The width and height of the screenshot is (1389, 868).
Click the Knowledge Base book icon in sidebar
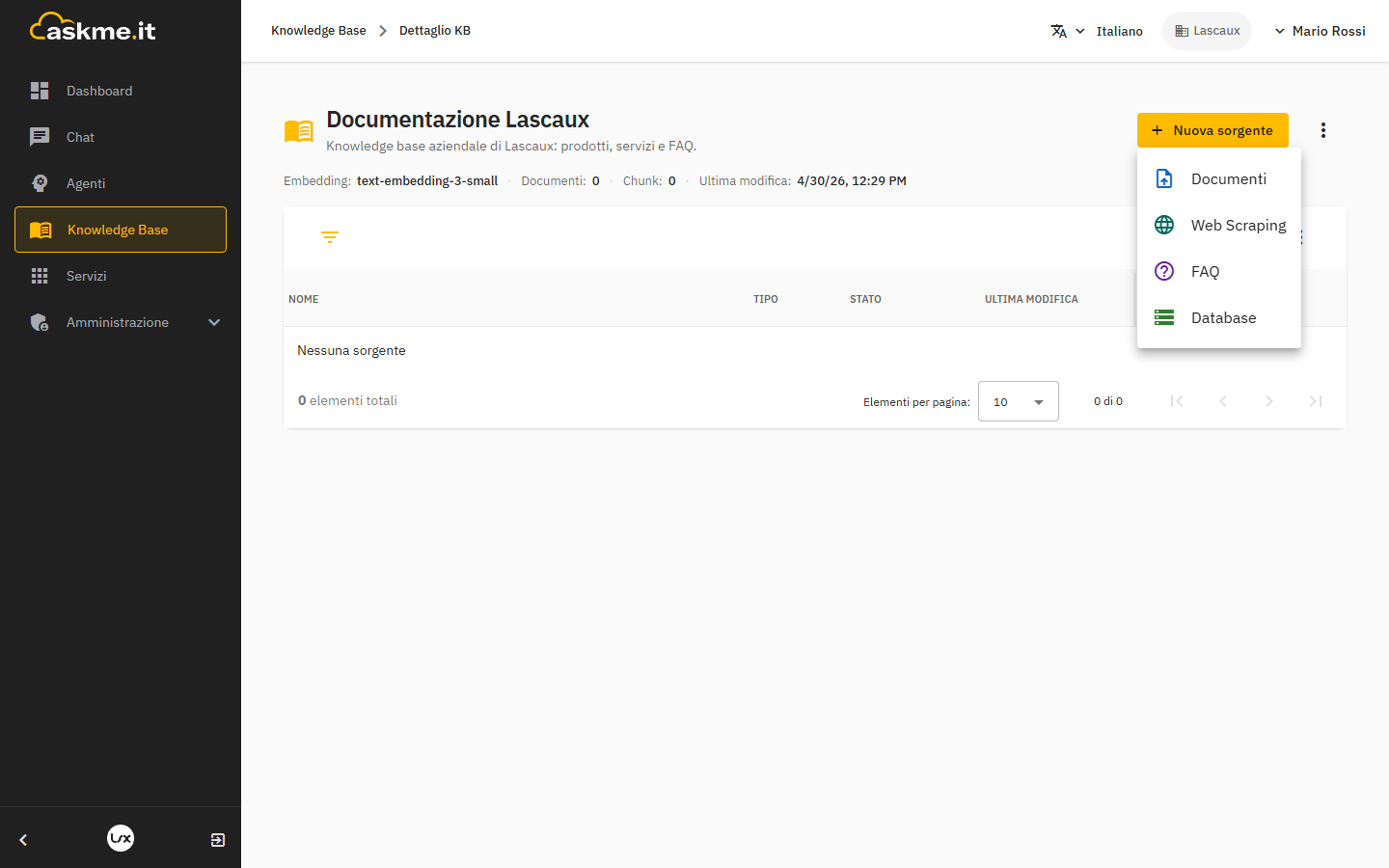[x=41, y=230]
